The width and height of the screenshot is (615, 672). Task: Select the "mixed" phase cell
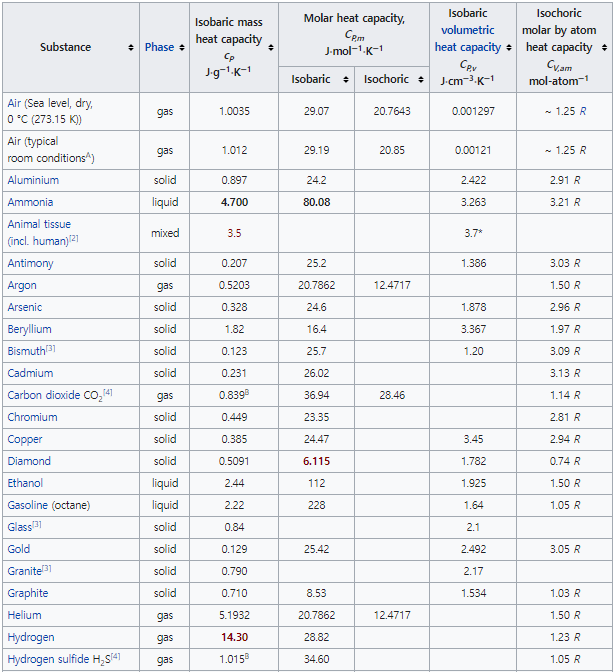pos(165,233)
